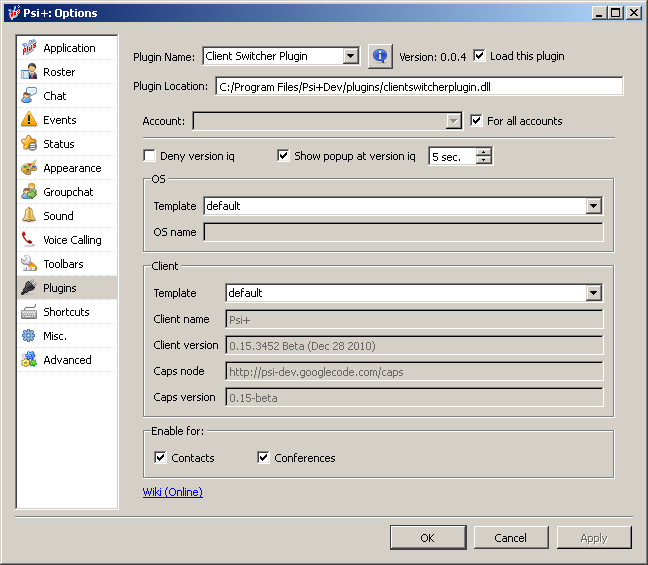648x565 pixels.
Task: Open the Sound bell icon
Action: 29,216
